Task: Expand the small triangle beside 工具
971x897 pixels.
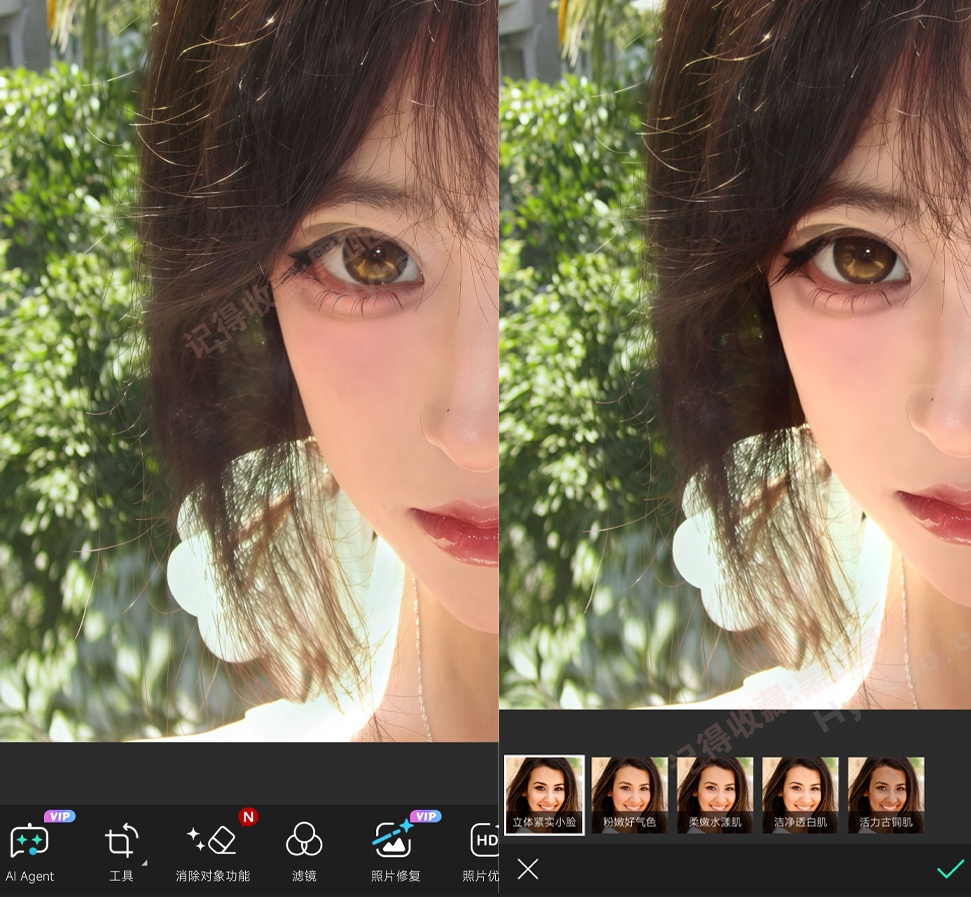Action: (x=144, y=862)
